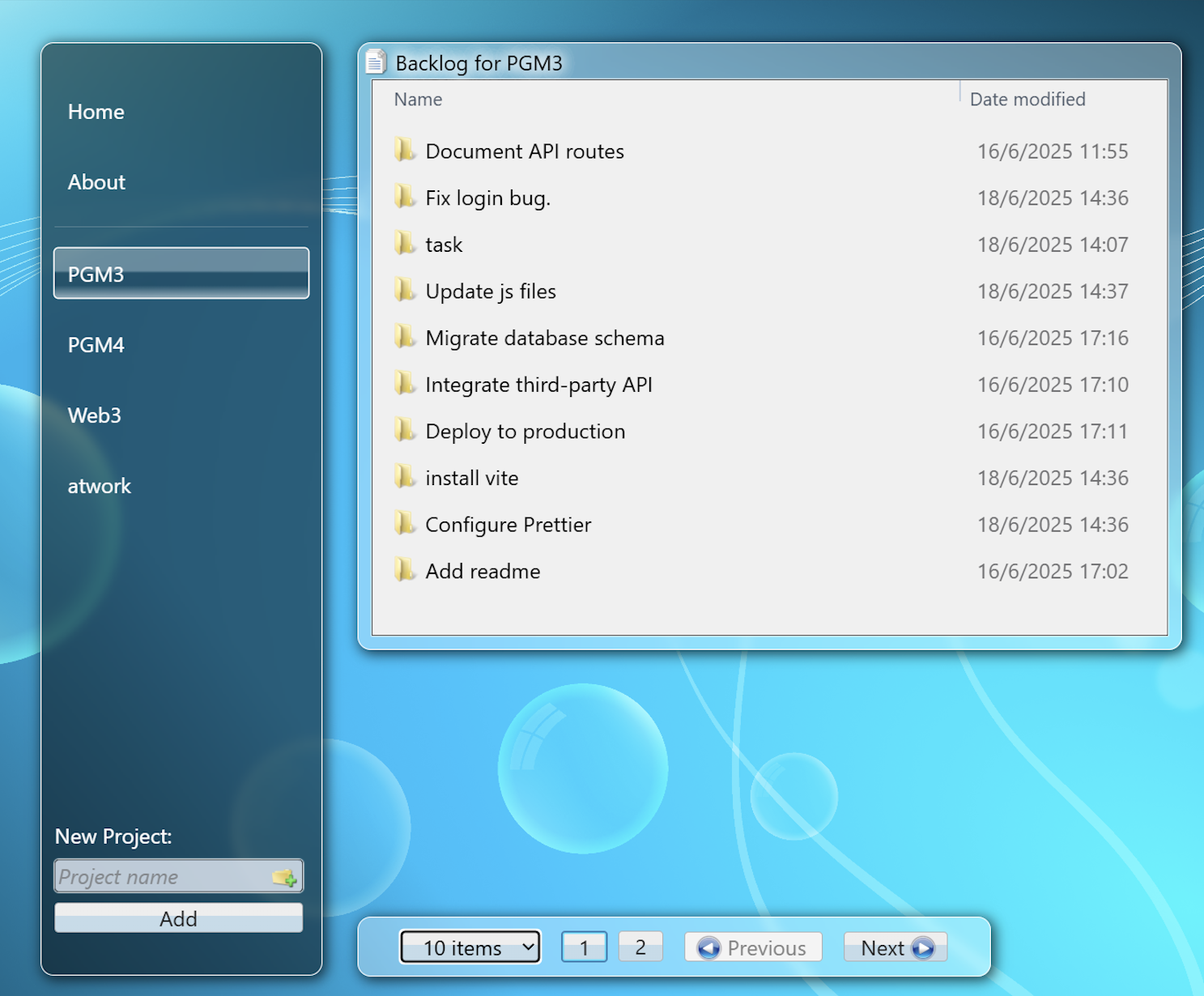Click the folder icon beside Document API routes
This screenshot has height=996, width=1204.
404,151
